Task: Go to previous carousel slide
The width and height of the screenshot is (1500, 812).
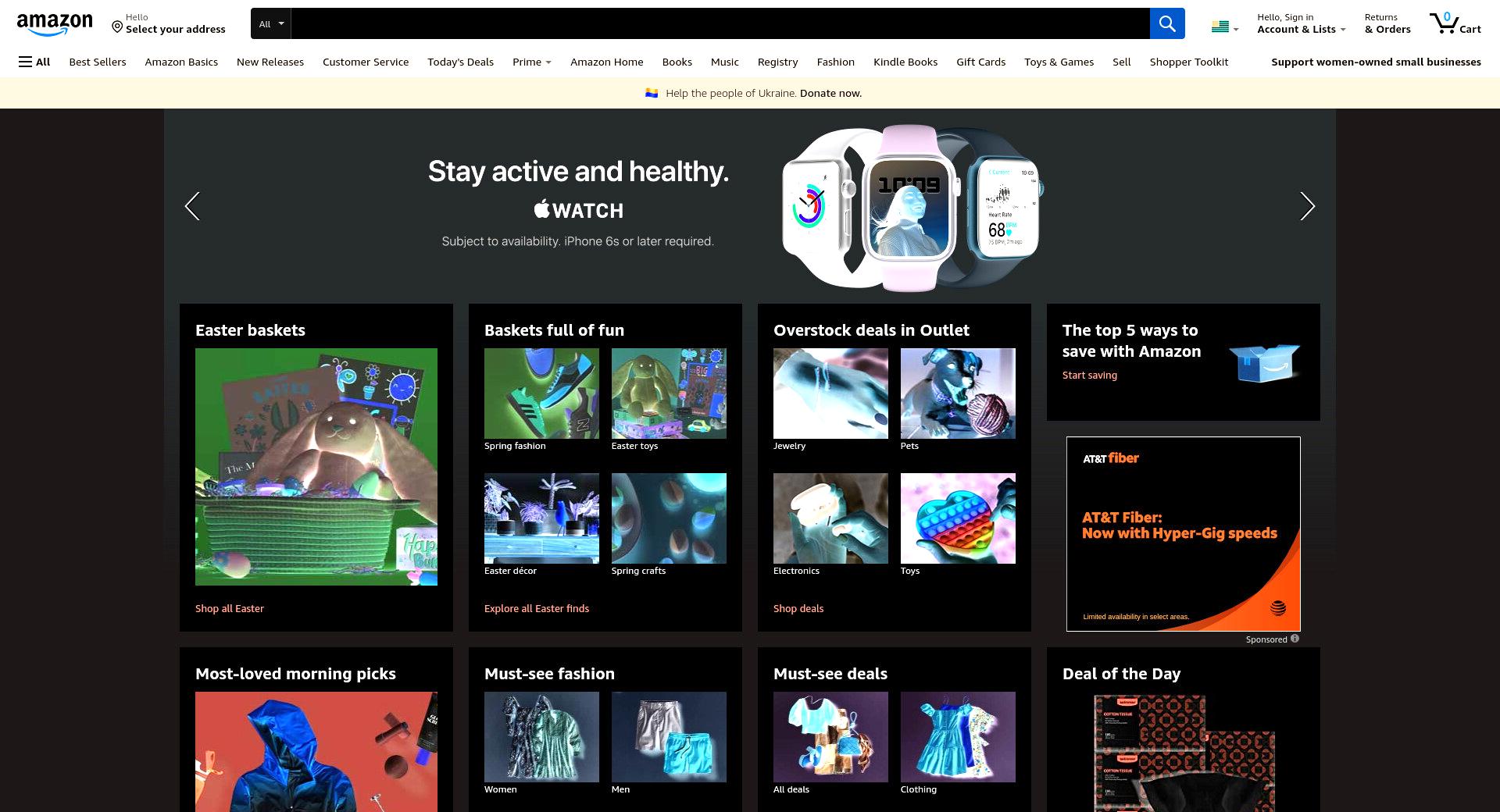Action: (x=192, y=206)
